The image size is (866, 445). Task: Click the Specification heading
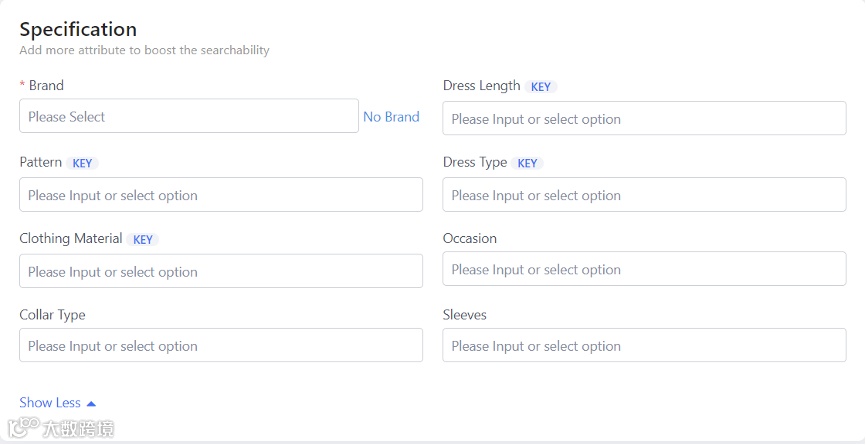[x=78, y=29]
